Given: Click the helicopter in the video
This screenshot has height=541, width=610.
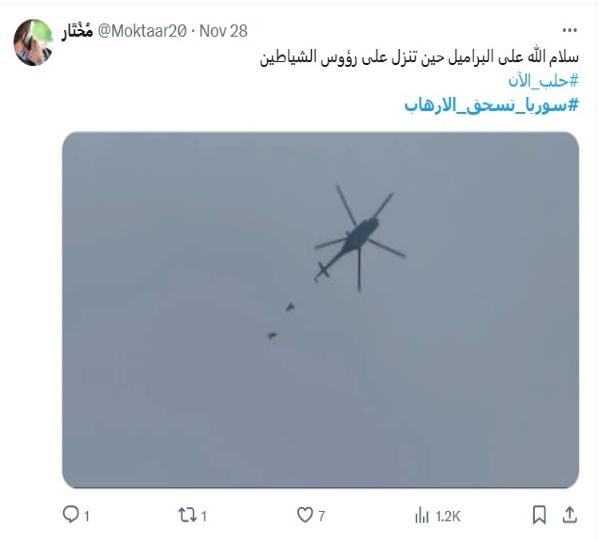Looking at the screenshot, I should (359, 238).
